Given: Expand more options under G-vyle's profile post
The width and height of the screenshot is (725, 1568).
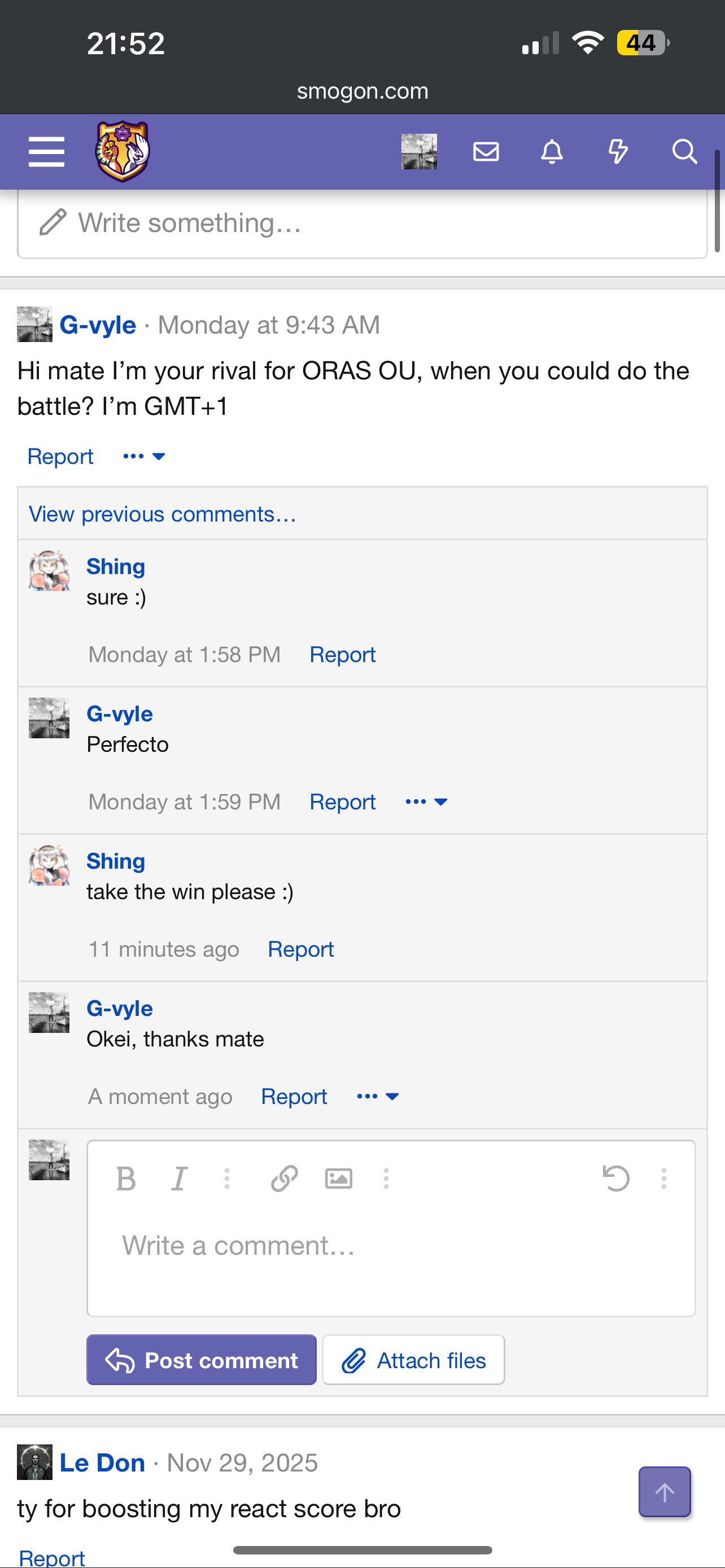Looking at the screenshot, I should 145,457.
